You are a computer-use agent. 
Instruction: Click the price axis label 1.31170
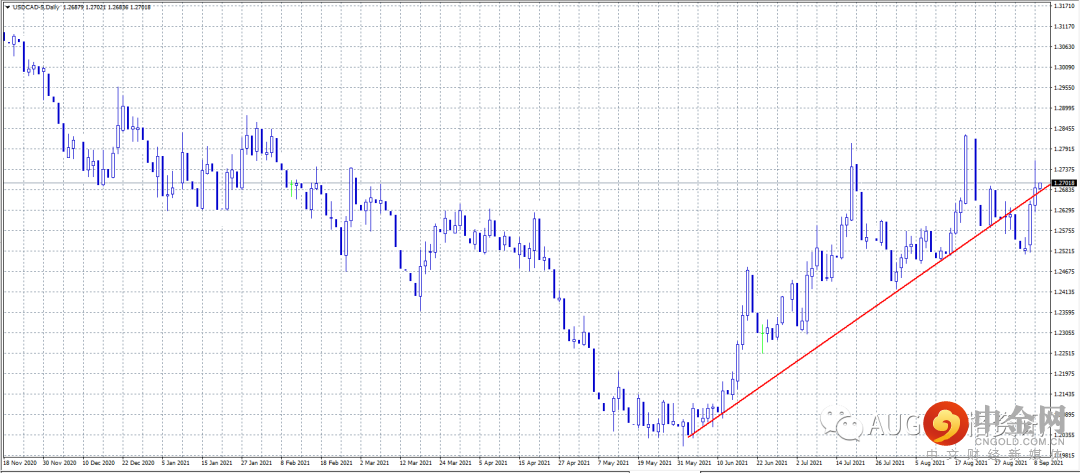(x=1065, y=27)
